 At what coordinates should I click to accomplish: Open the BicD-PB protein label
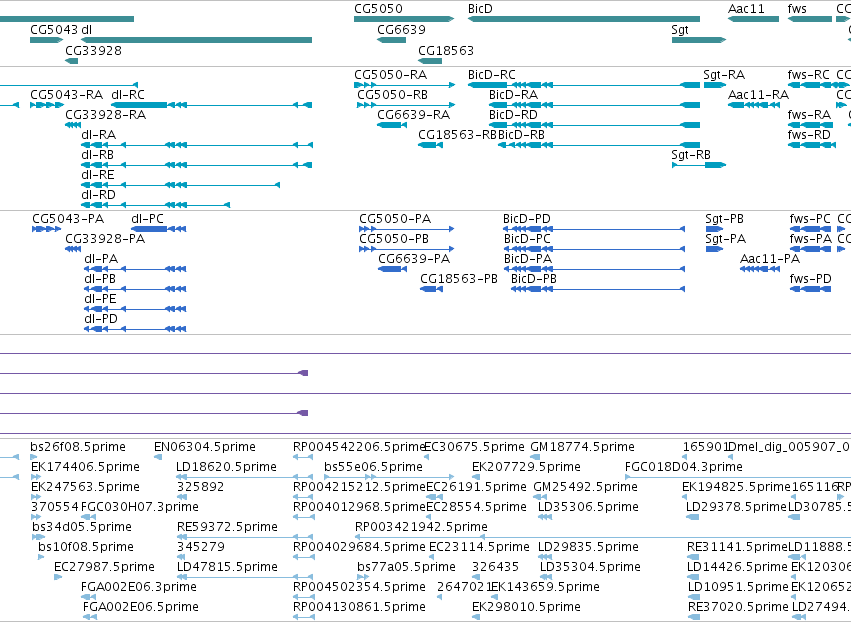(534, 279)
